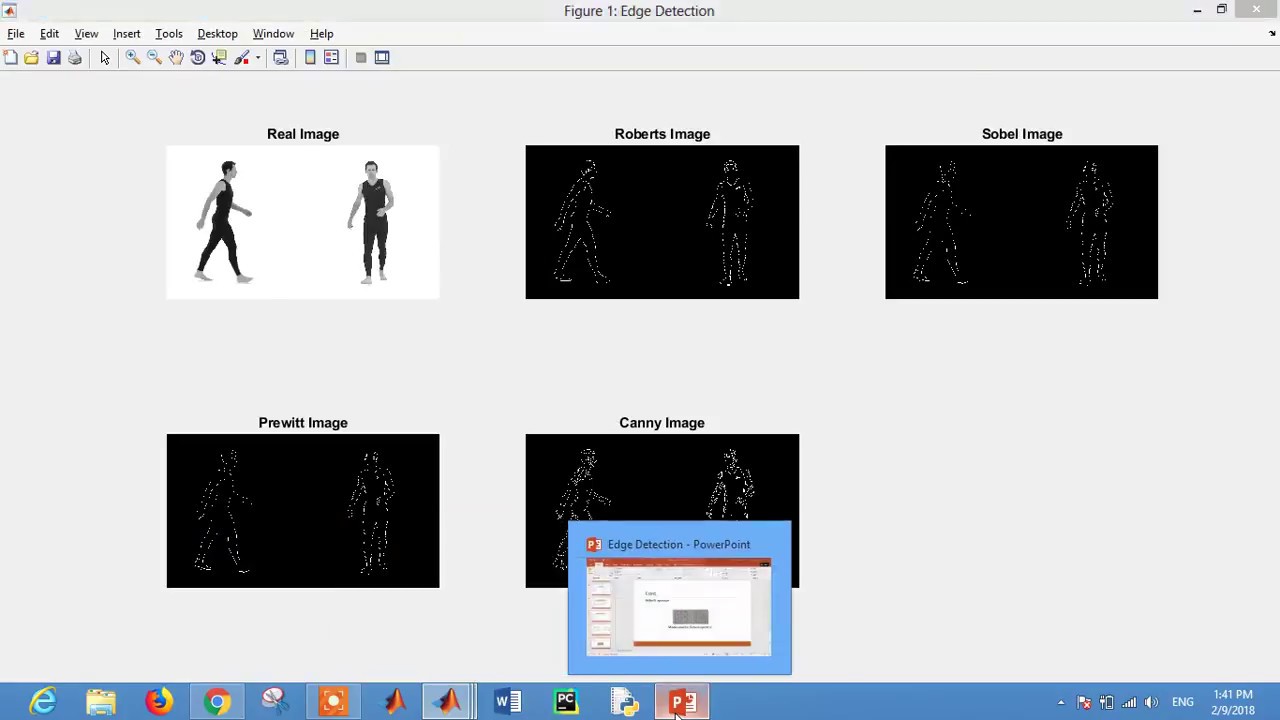The width and height of the screenshot is (1280, 720).
Task: Click the Real Image subplot
Action: (x=303, y=222)
